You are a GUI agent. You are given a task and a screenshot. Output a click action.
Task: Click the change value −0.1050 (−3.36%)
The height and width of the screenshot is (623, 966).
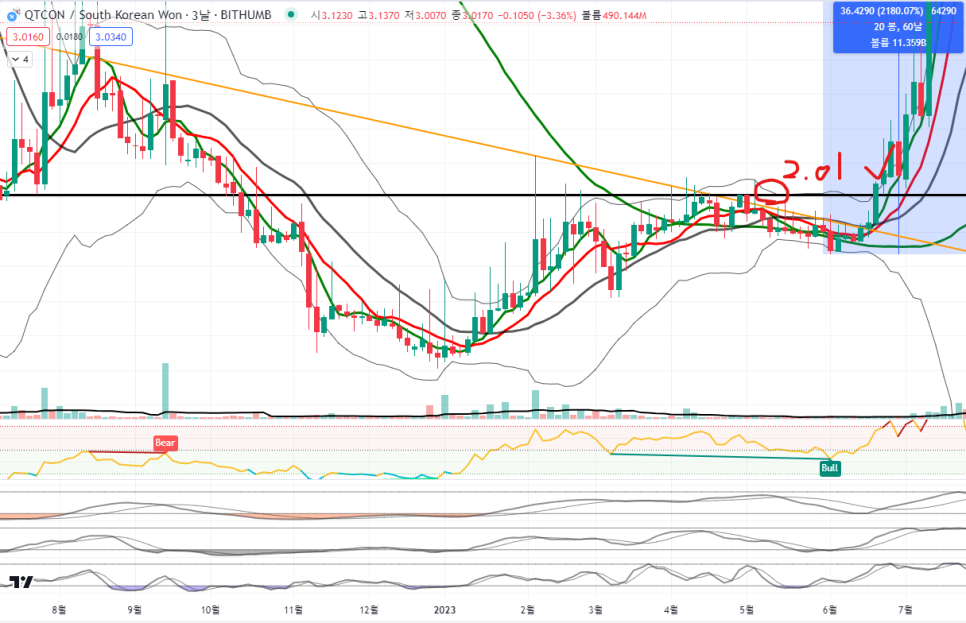[x=537, y=15]
